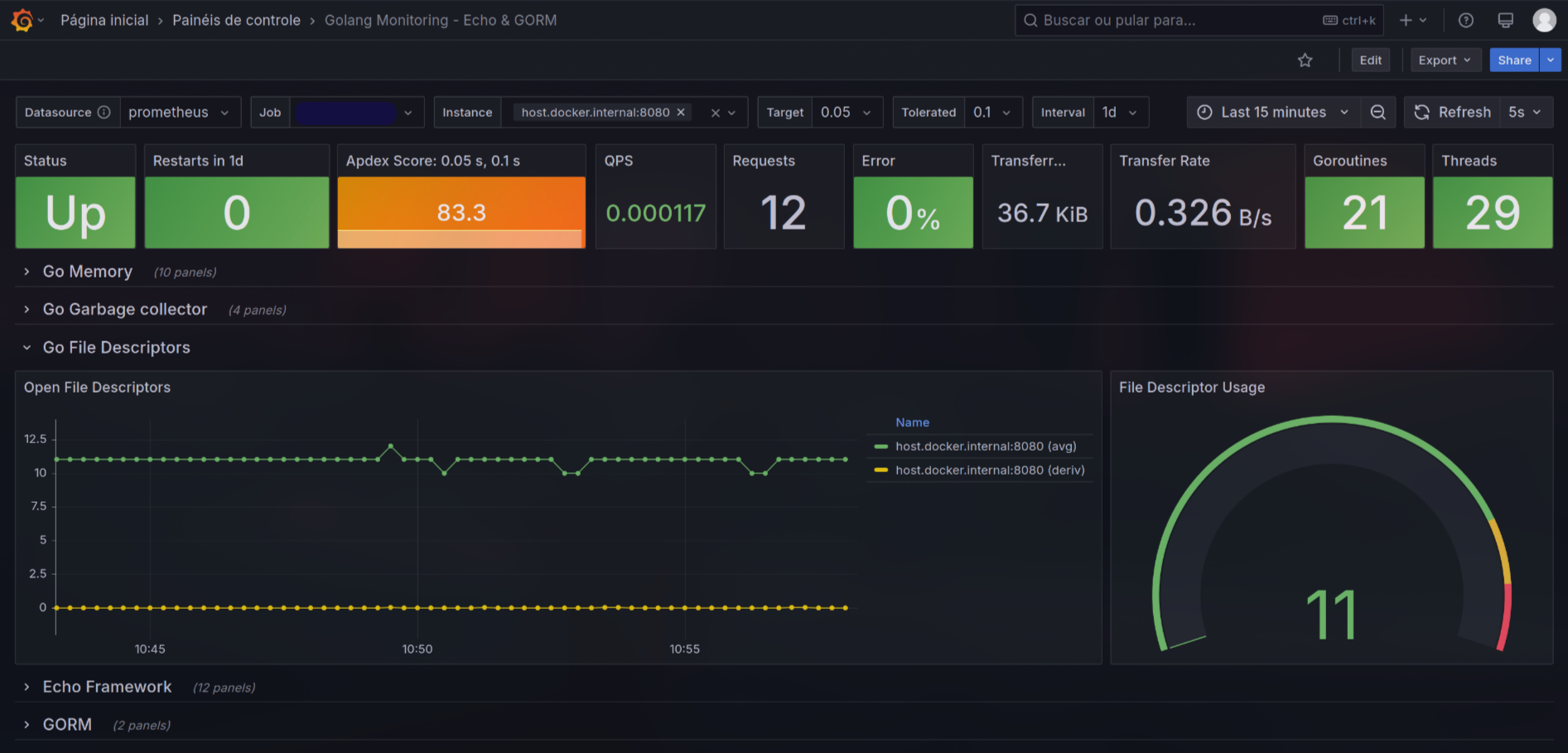Click the Goroutines value 21

click(1365, 213)
